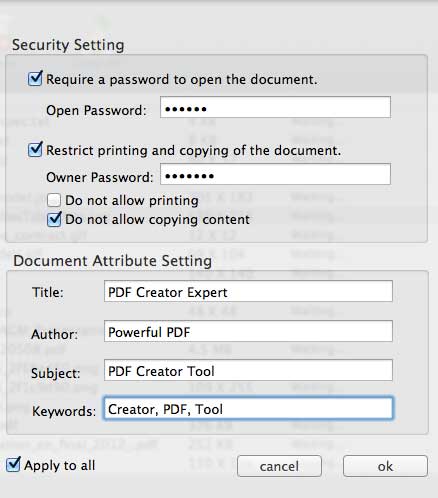Dismiss the dialog with the cancel button
This screenshot has height=498, width=438.
pyautogui.click(x=279, y=466)
